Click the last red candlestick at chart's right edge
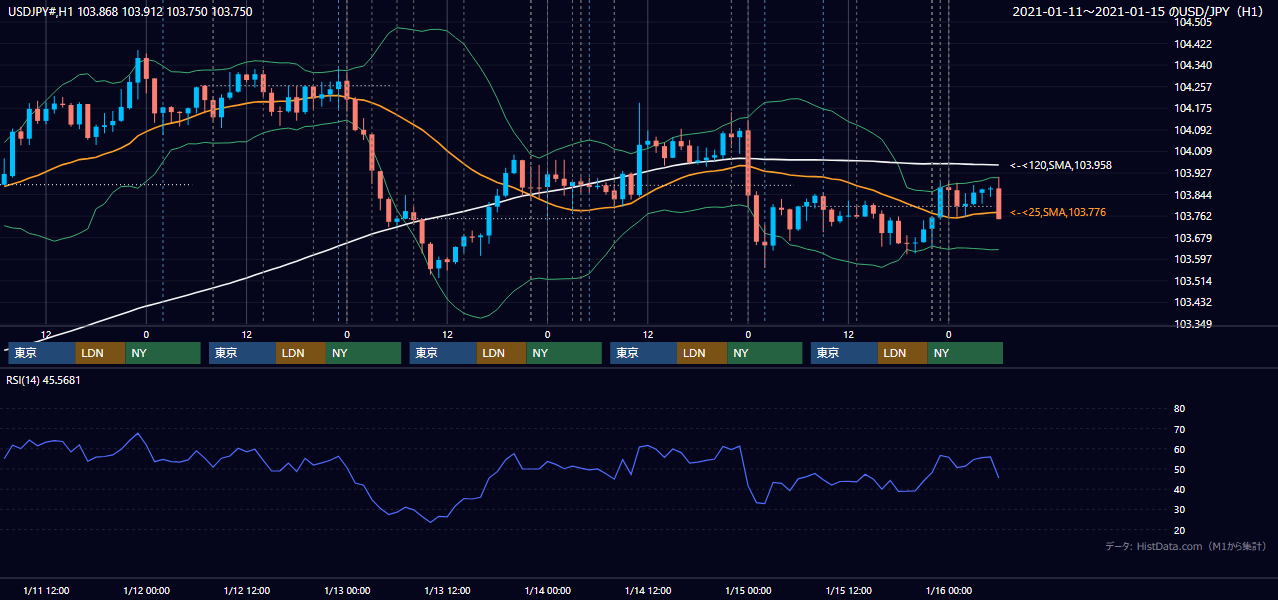Screen dimensions: 1278x600 point(998,203)
